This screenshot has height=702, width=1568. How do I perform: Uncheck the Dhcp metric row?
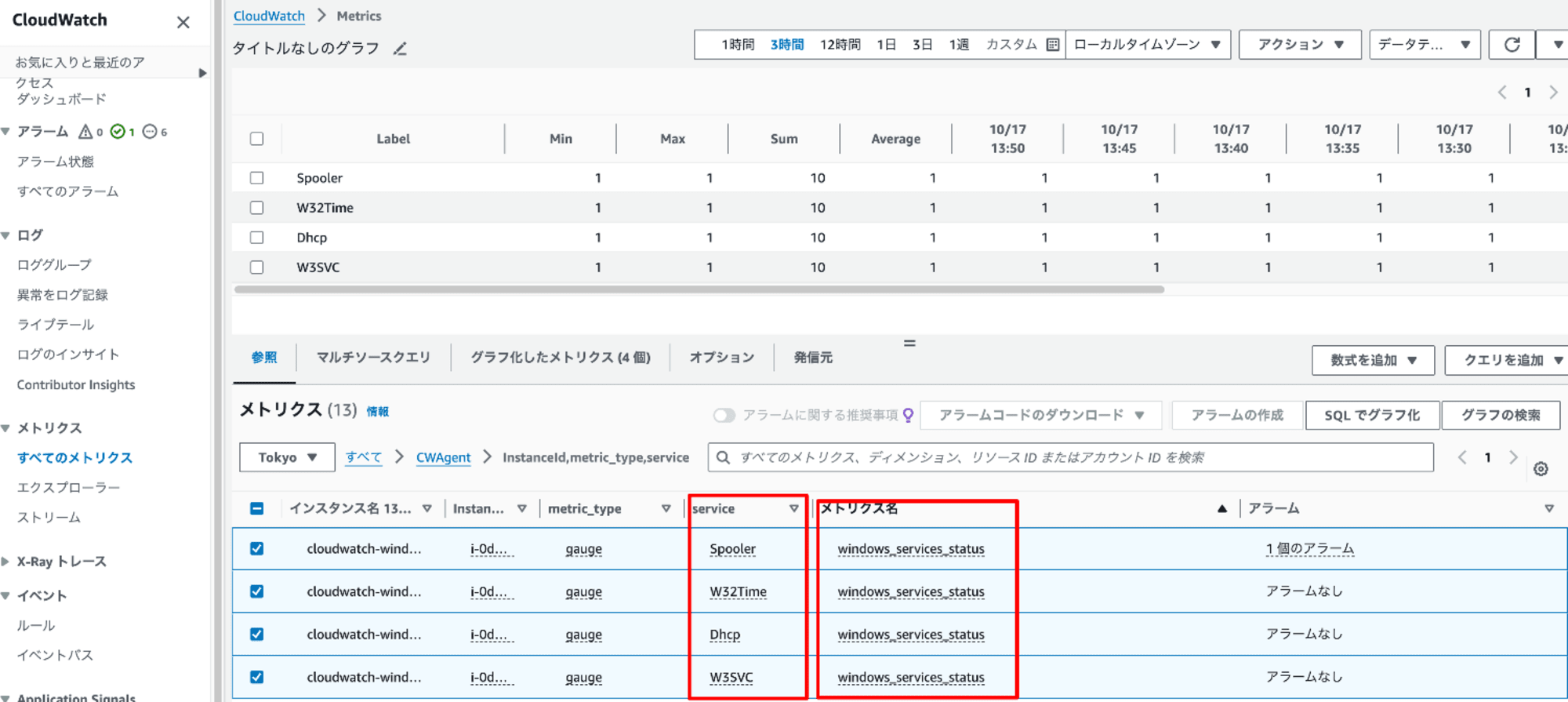[256, 634]
